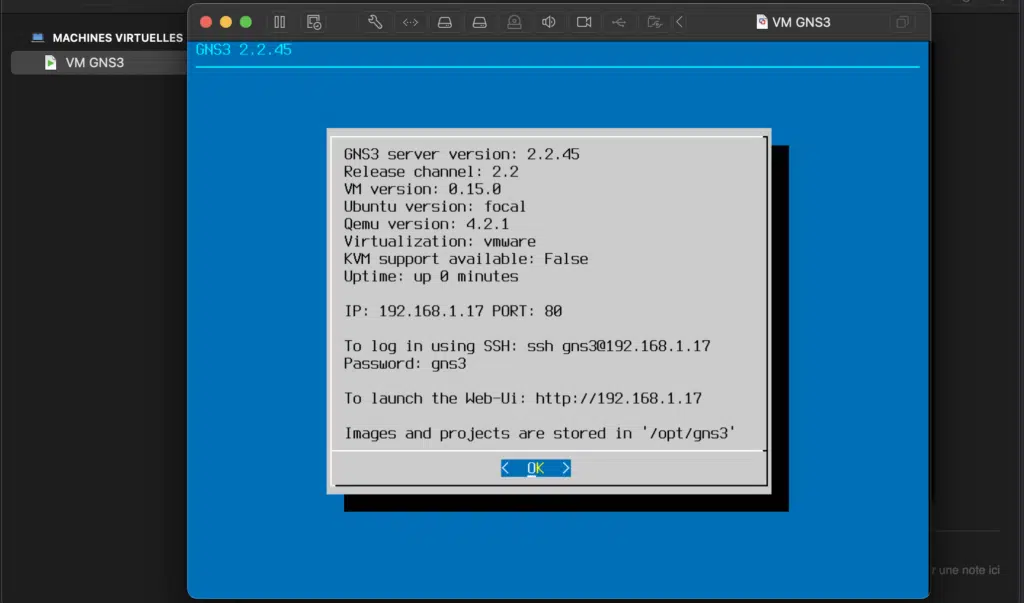The image size is (1024, 603).
Task: Click the MACHINES VIRTUELLES sidebar header
Action: click(118, 38)
